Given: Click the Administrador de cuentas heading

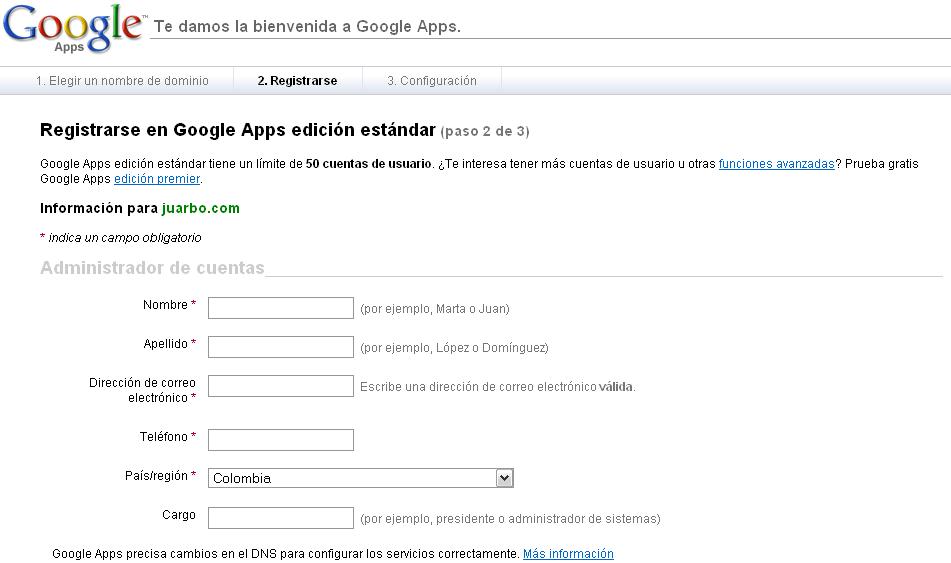Looking at the screenshot, I should (x=152, y=268).
